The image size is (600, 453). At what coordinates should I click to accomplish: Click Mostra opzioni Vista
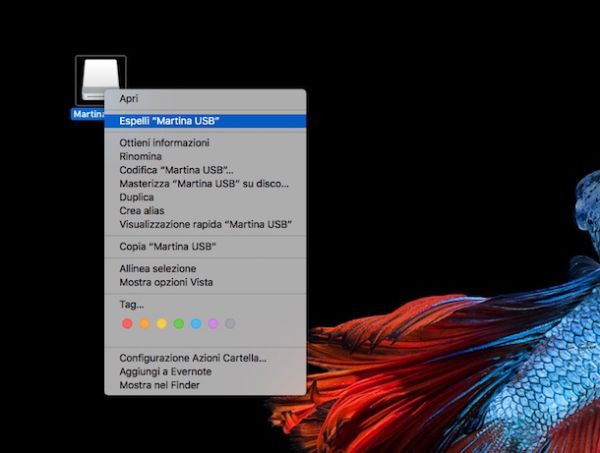[166, 282]
